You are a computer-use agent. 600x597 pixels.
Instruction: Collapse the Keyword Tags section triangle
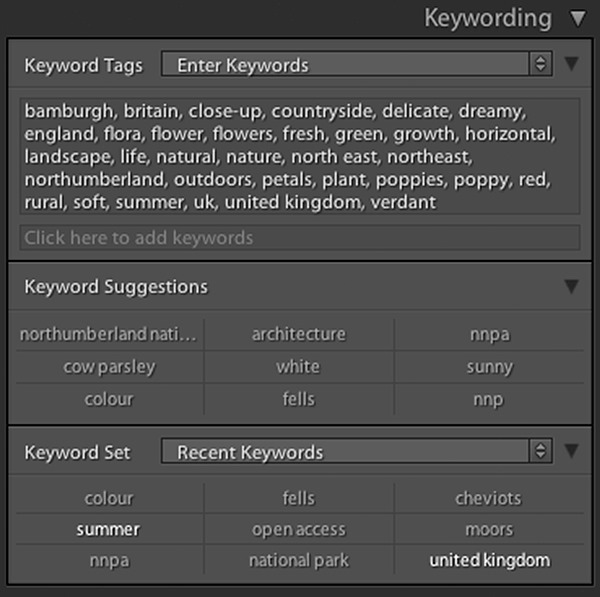571,65
